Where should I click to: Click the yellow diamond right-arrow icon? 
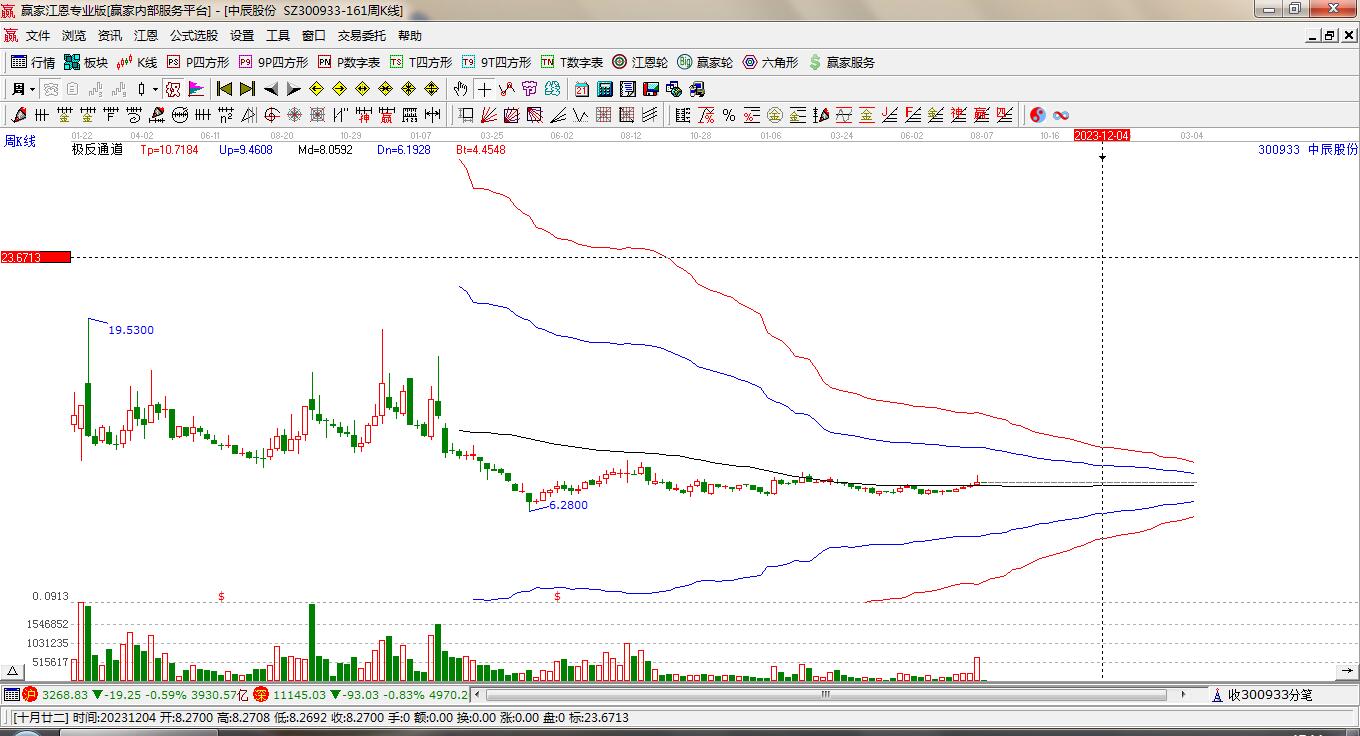point(340,89)
